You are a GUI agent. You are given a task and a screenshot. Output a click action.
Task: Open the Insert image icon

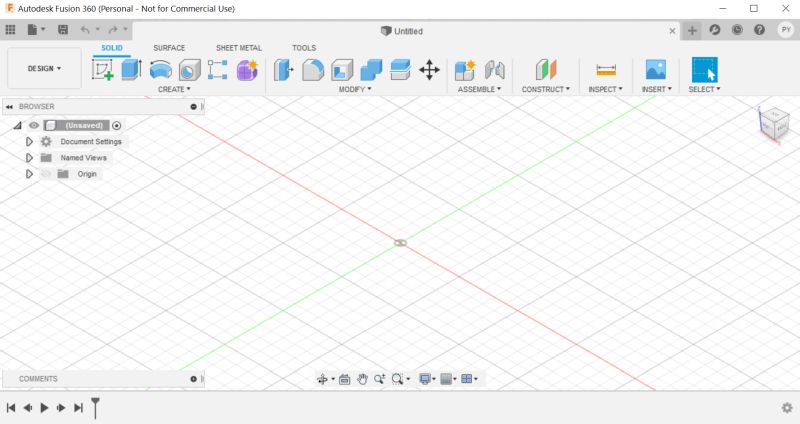pos(655,70)
